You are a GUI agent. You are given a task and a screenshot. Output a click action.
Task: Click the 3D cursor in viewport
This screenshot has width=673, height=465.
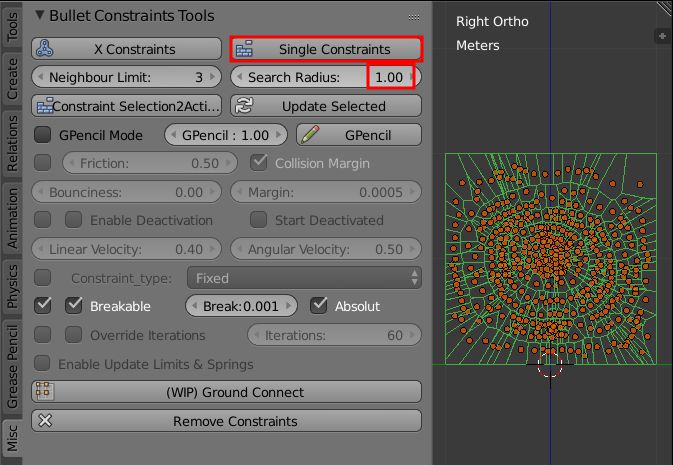(x=550, y=364)
